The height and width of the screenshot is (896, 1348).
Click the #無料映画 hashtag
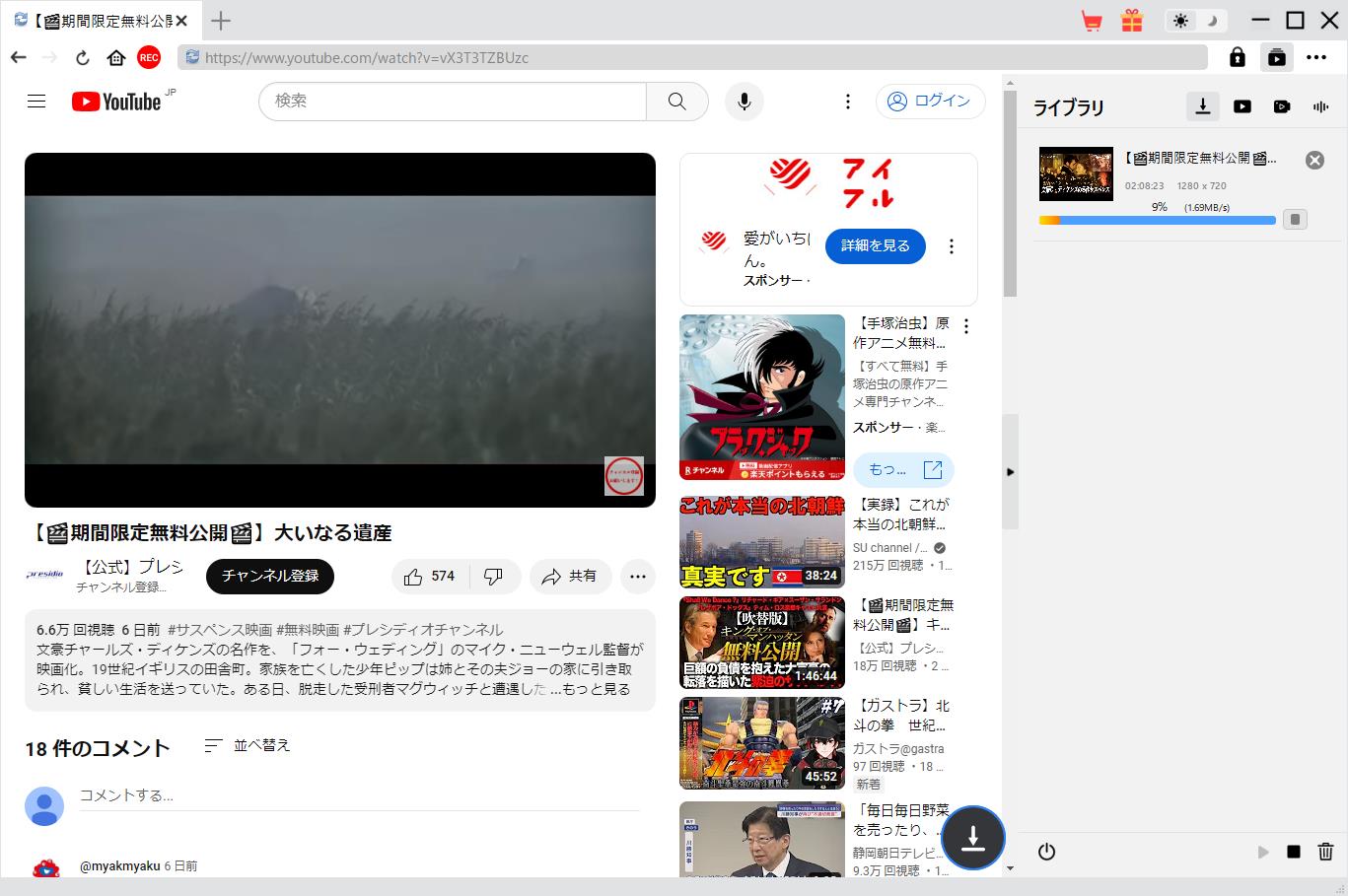pos(308,630)
